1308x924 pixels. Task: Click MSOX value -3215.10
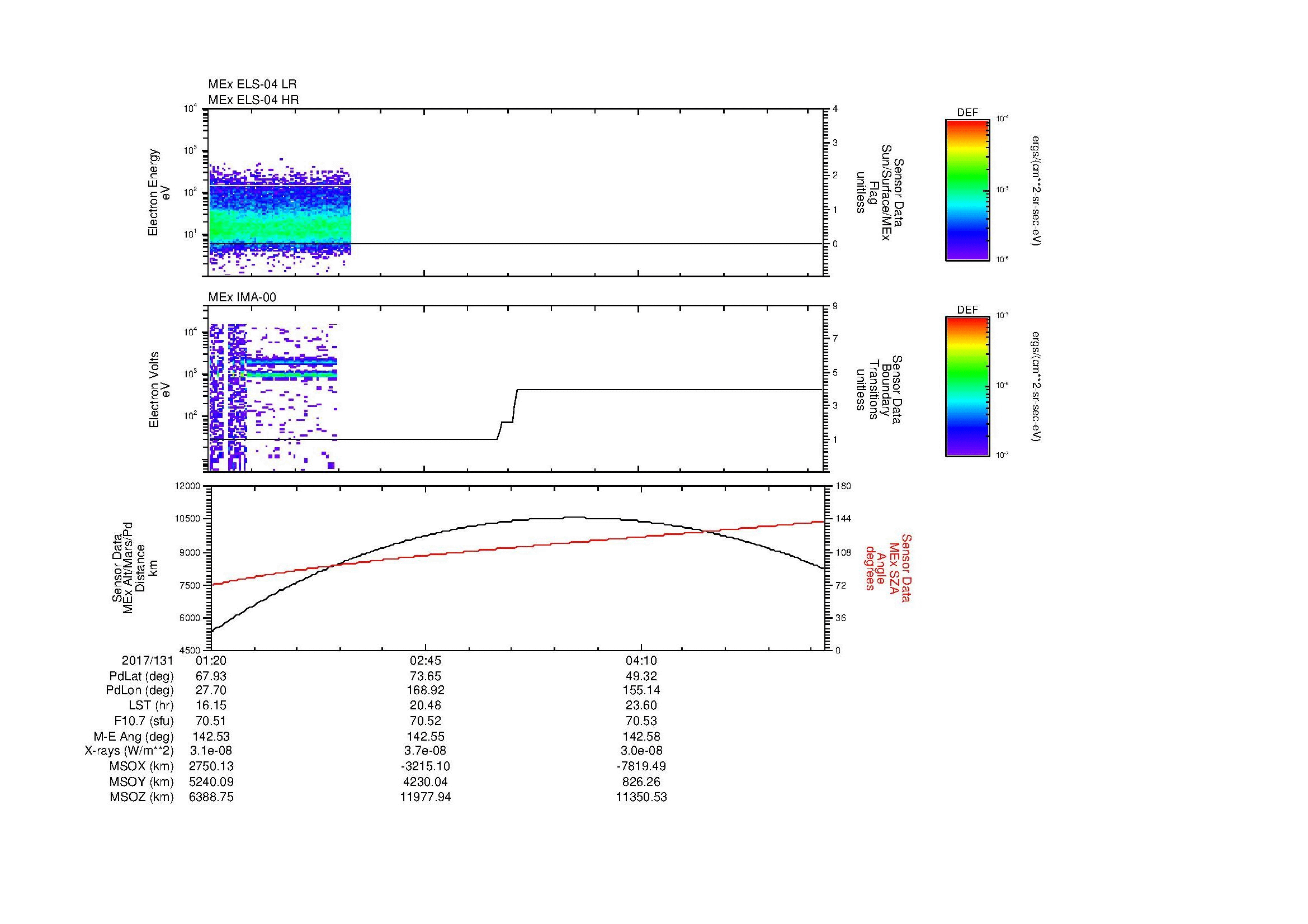(x=426, y=766)
